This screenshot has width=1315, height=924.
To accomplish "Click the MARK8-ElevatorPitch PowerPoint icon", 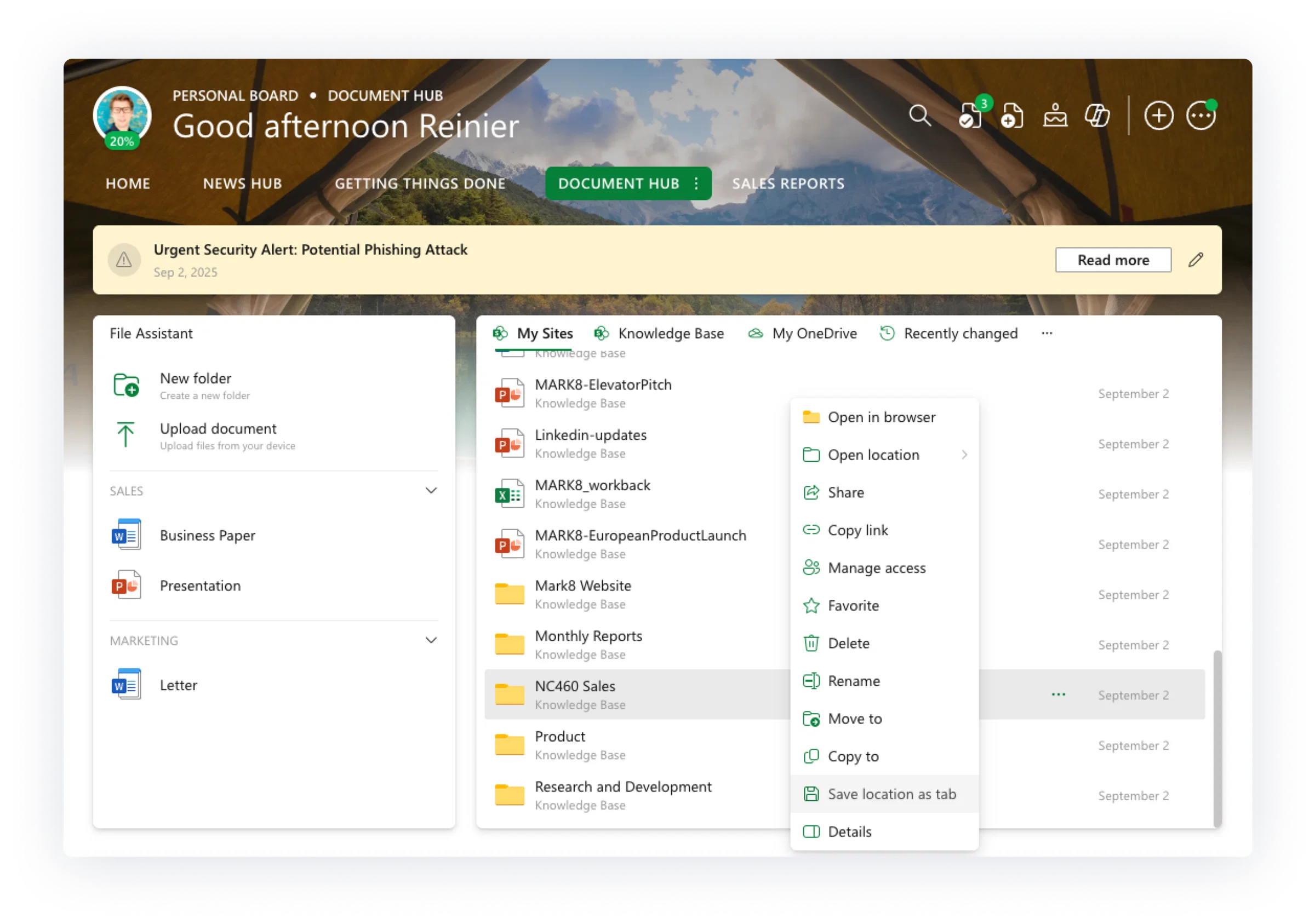I will (509, 393).
